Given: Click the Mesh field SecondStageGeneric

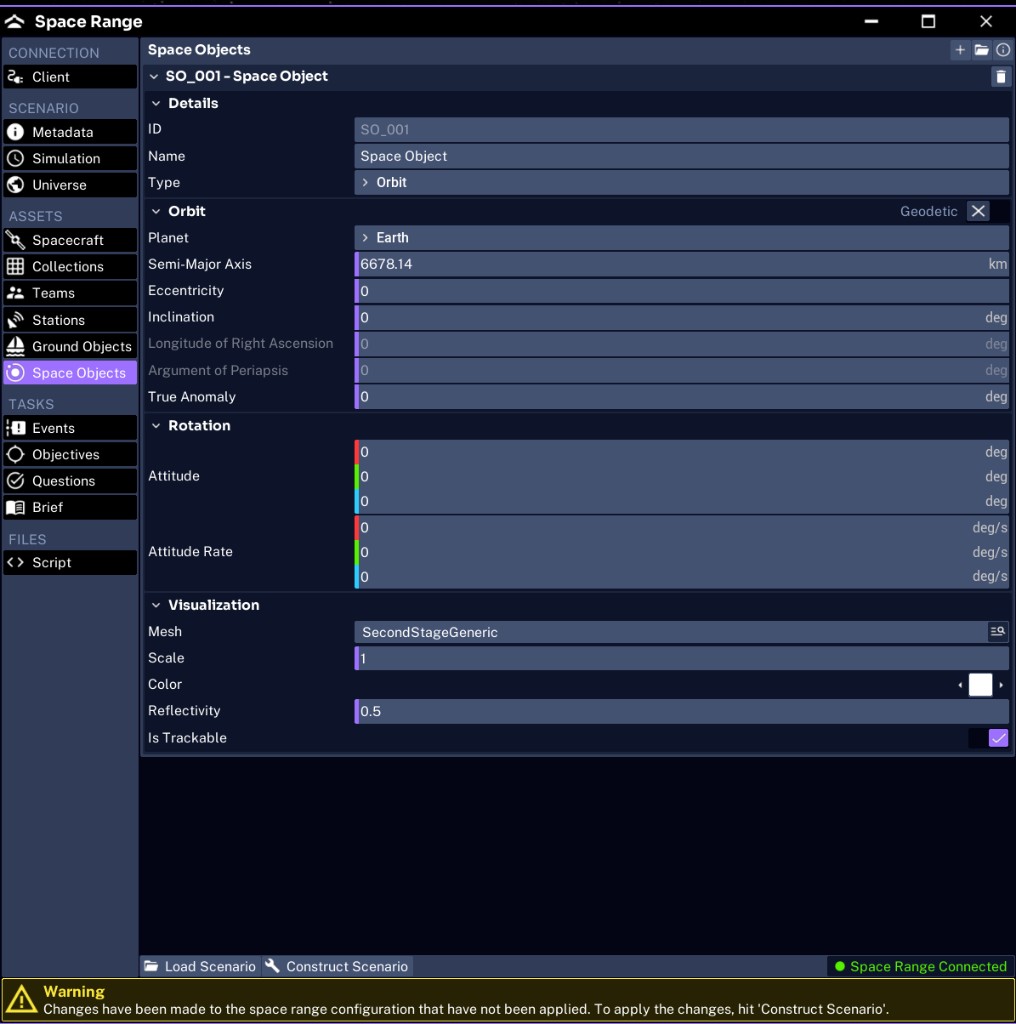Looking at the screenshot, I should pos(671,632).
